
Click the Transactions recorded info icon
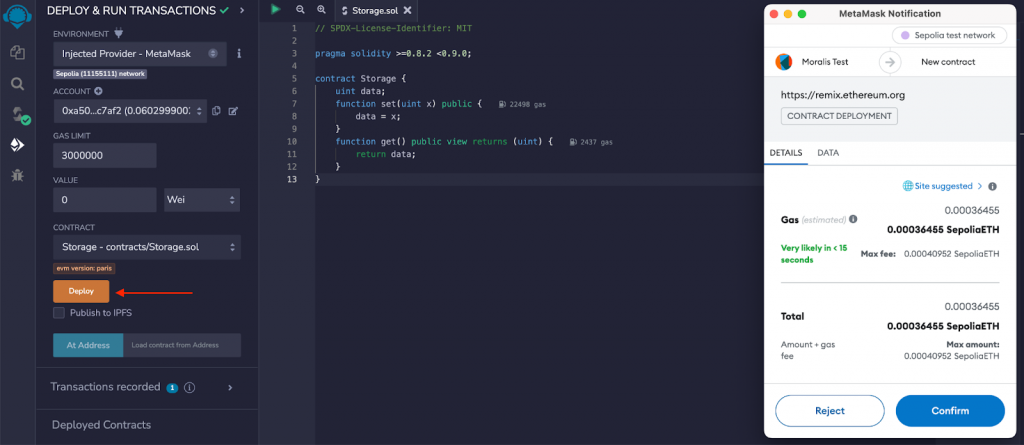coord(189,387)
